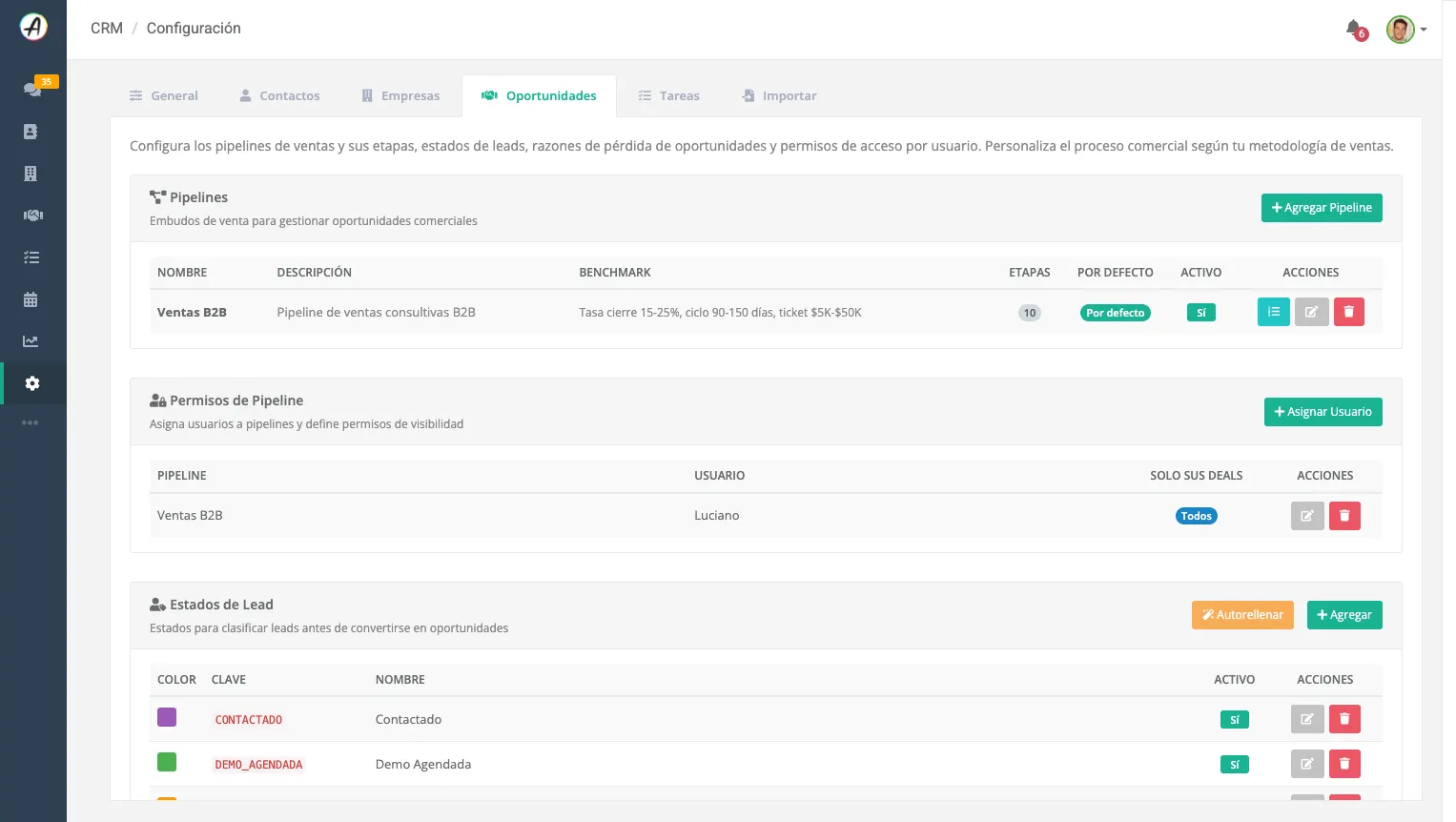Screen dimensions: 1456x822
Task: Show more sidebar options via ellipsis
Action: (x=31, y=422)
